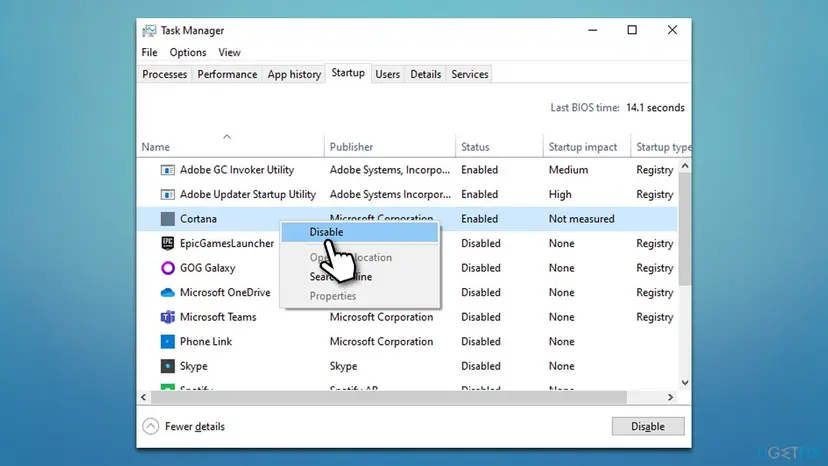Click the Adobe Systems, Incorpo... publisher cell
828x466 pixels.
[390, 170]
